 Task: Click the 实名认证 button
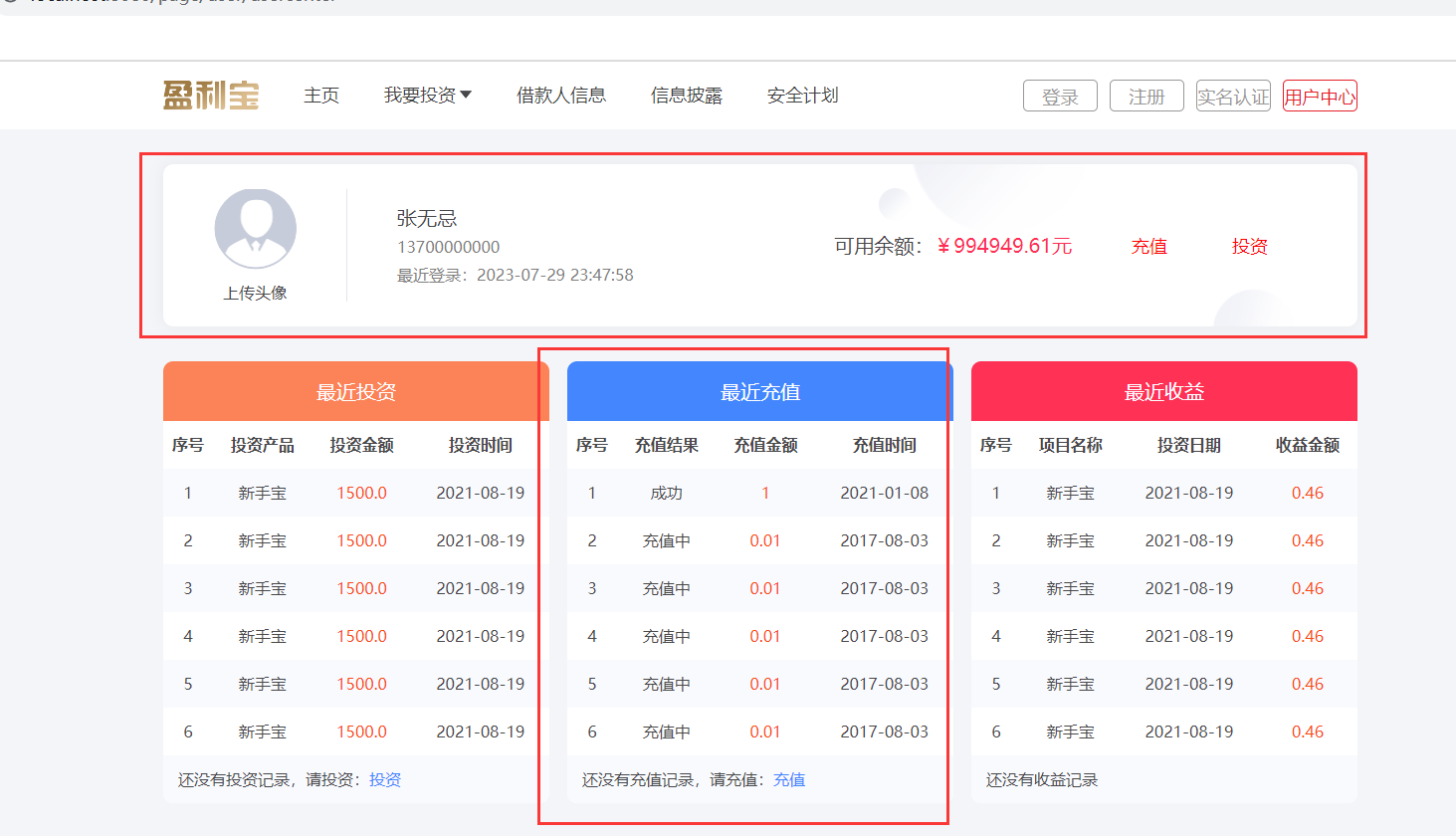[1233, 97]
